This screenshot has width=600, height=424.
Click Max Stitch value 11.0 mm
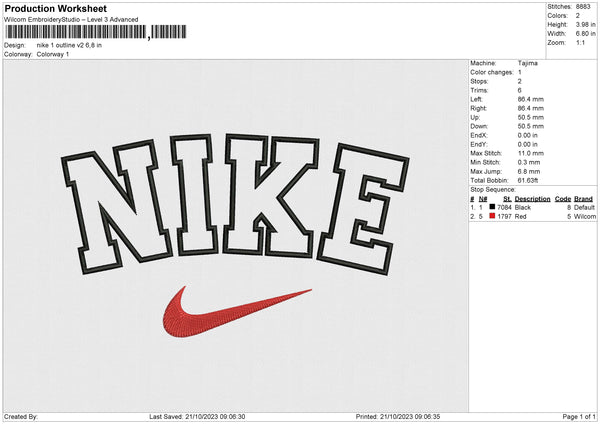point(530,153)
